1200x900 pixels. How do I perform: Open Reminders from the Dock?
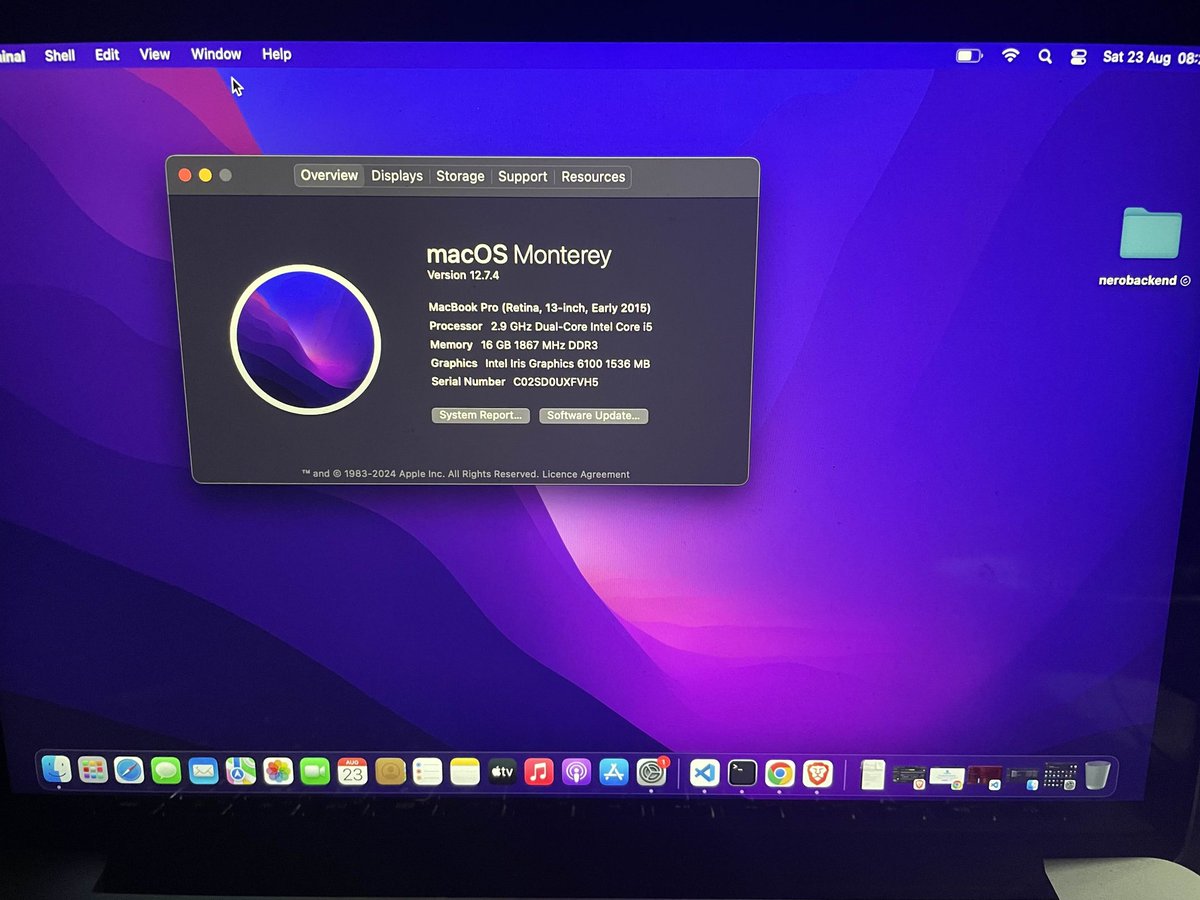(x=427, y=771)
